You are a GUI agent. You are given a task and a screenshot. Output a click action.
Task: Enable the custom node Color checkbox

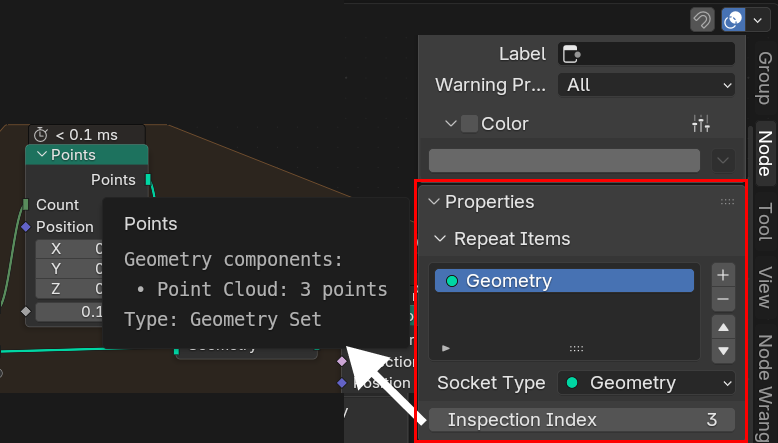469,124
